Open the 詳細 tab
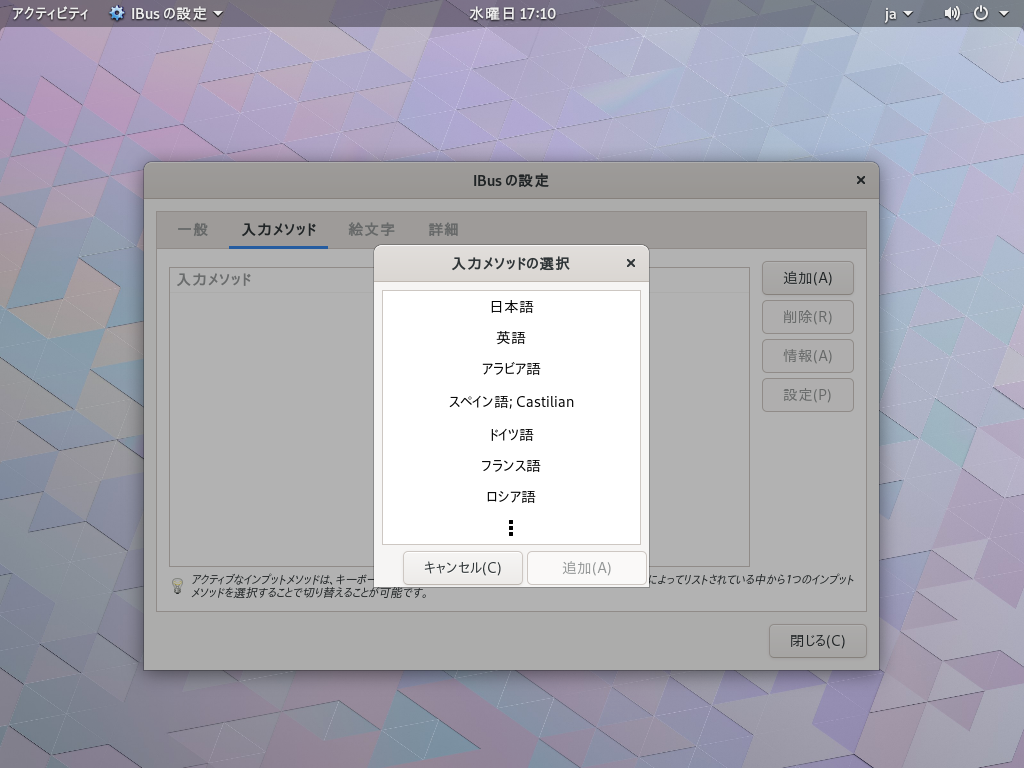1024x768 pixels. tap(443, 230)
